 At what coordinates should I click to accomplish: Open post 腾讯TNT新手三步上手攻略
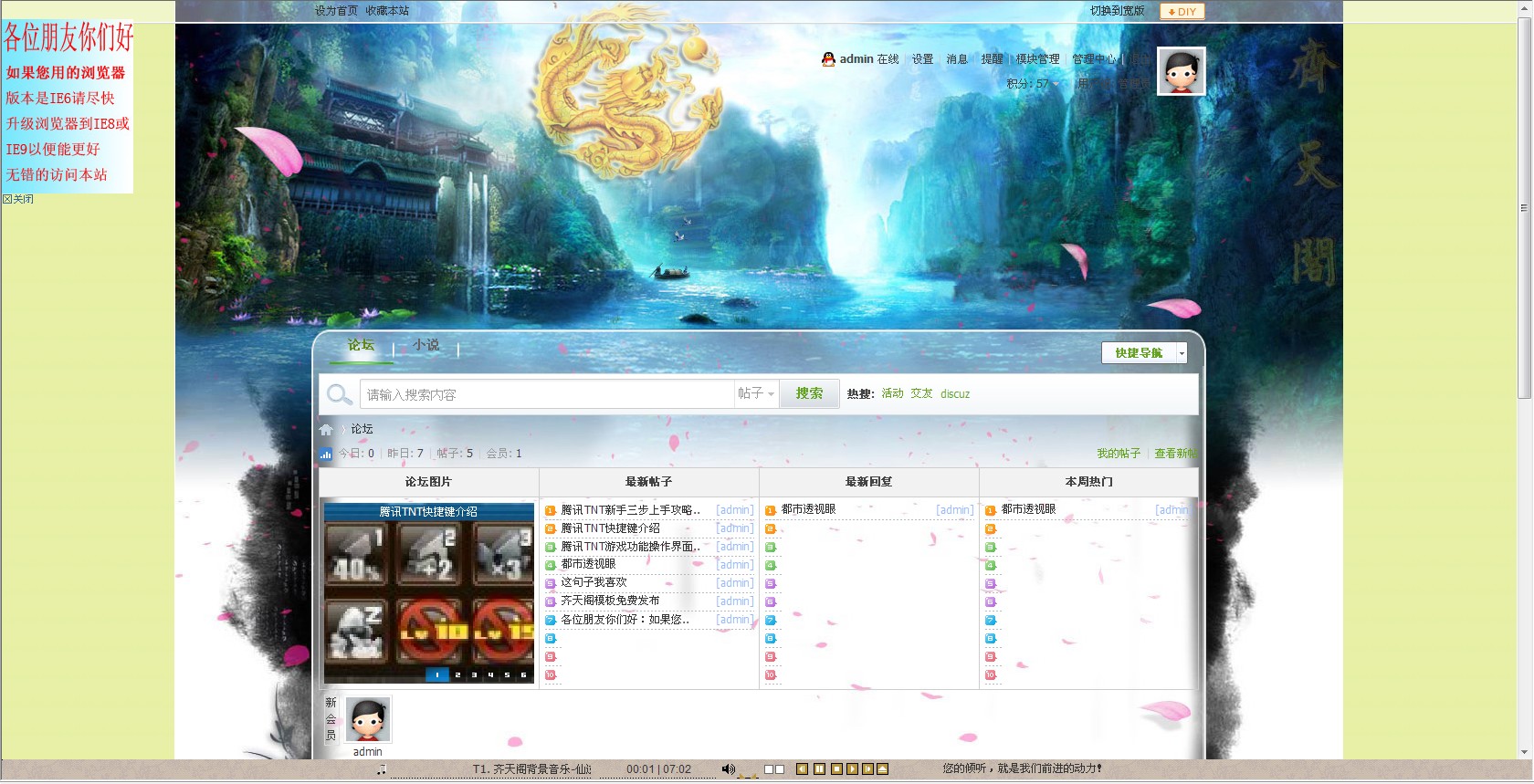tap(630, 510)
